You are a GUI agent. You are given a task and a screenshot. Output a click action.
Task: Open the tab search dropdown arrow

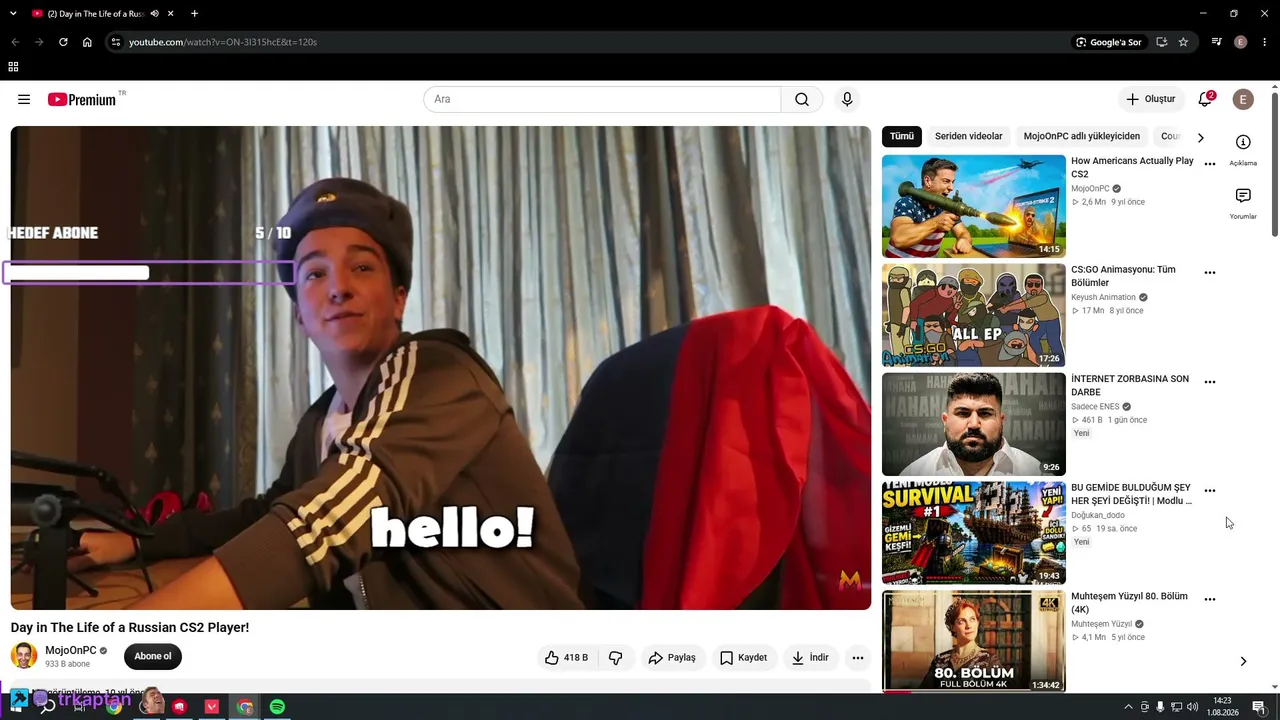point(13,14)
